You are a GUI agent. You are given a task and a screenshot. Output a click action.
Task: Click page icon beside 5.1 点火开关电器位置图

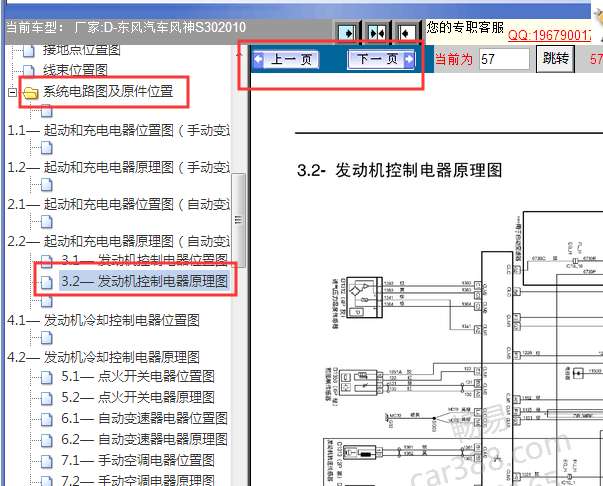47,377
